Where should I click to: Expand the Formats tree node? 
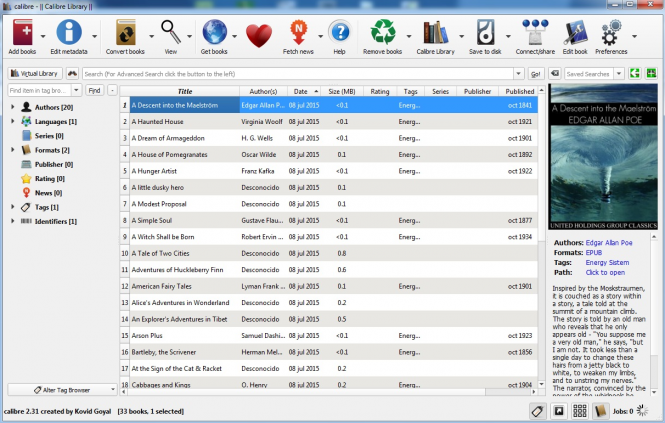click(13, 150)
